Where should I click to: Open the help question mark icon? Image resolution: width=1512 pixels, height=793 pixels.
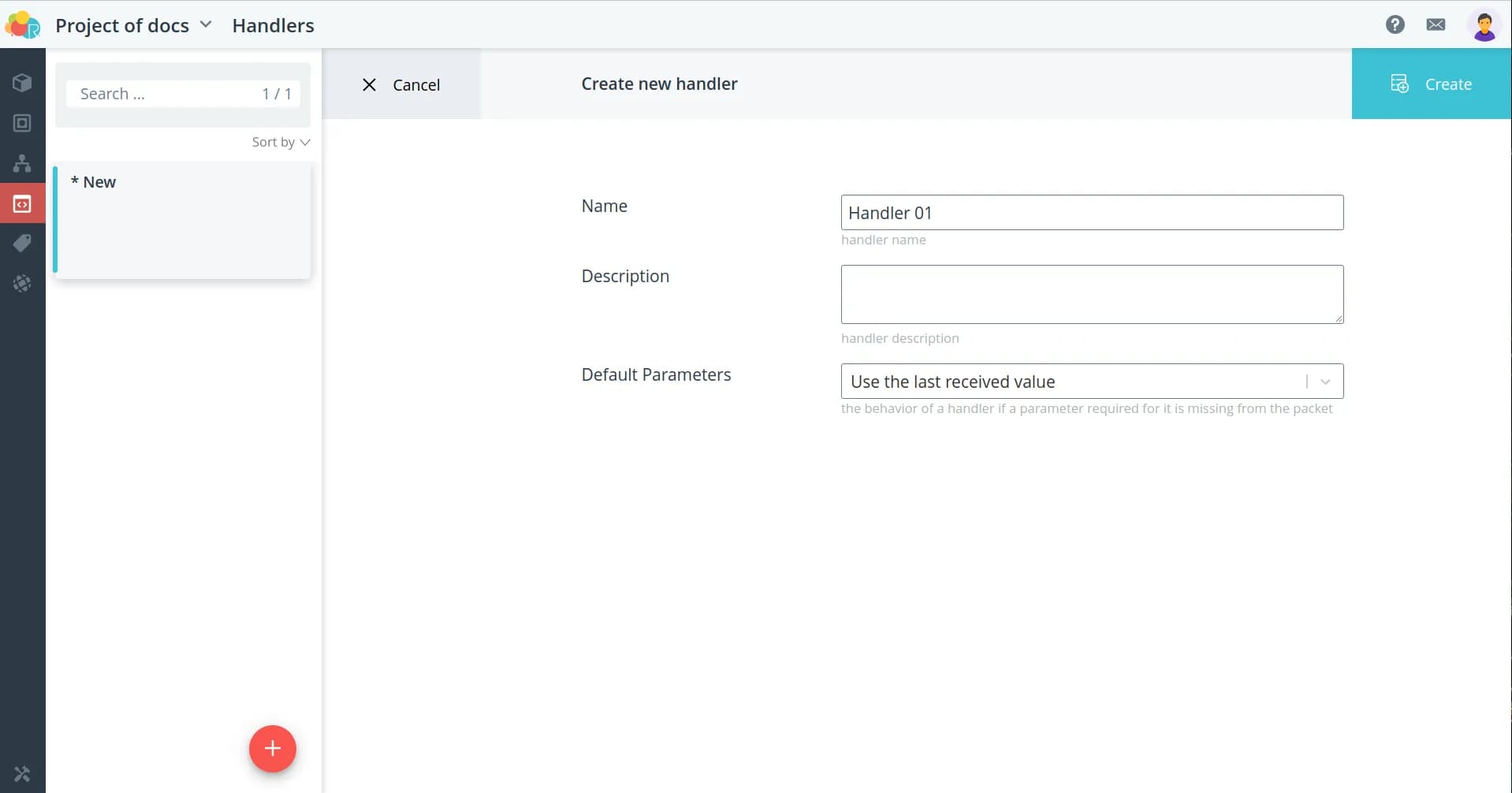point(1395,24)
